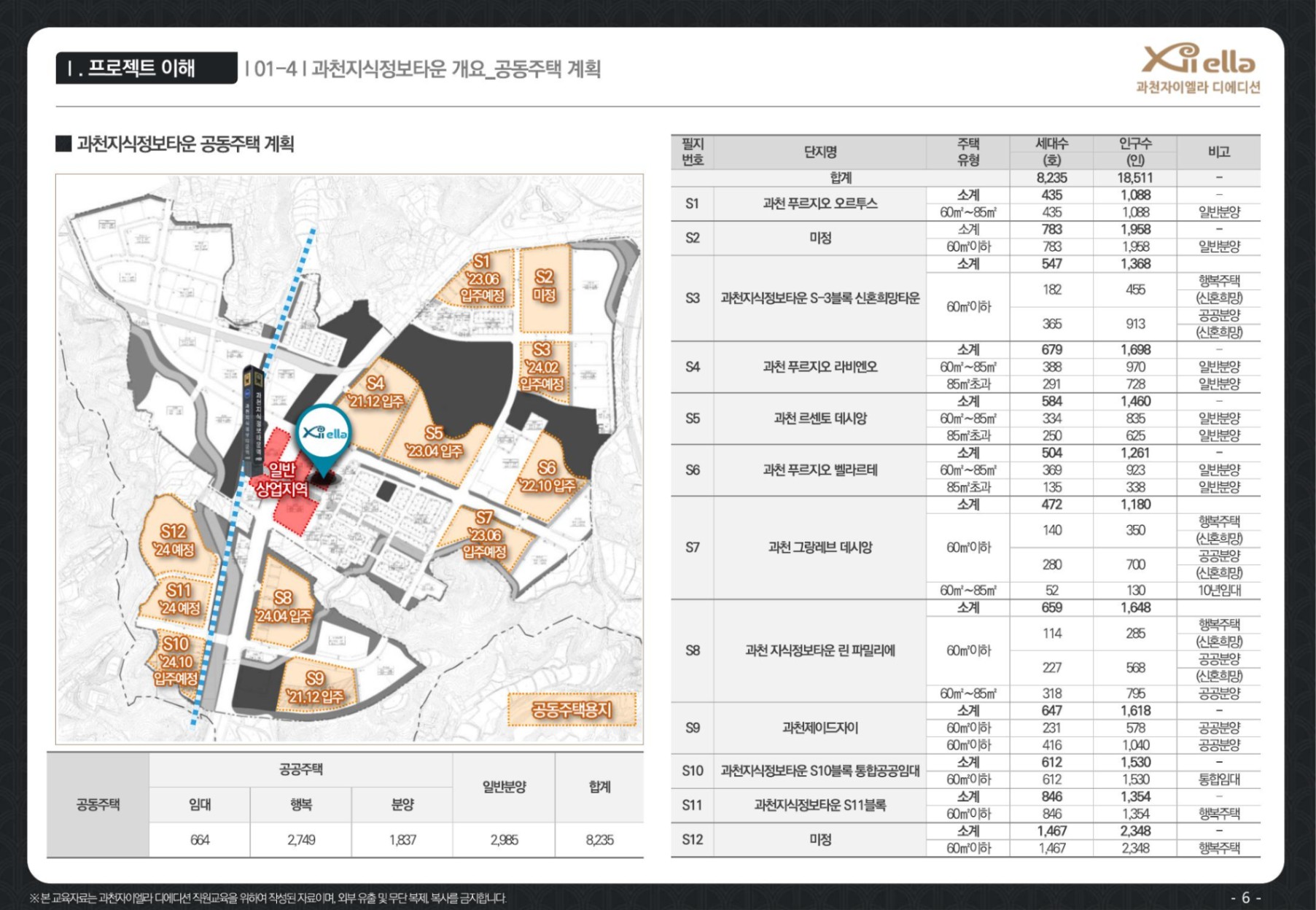
Task: Click the Xi ella pin marker on the map
Action: pyautogui.click(x=324, y=441)
